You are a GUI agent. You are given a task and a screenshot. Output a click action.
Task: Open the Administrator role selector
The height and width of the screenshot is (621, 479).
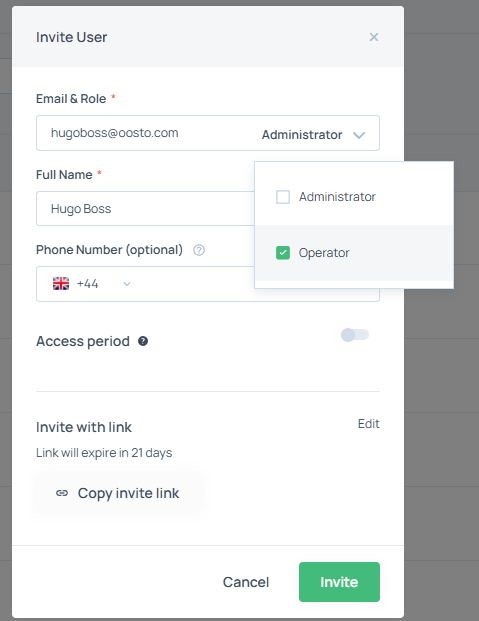point(313,135)
